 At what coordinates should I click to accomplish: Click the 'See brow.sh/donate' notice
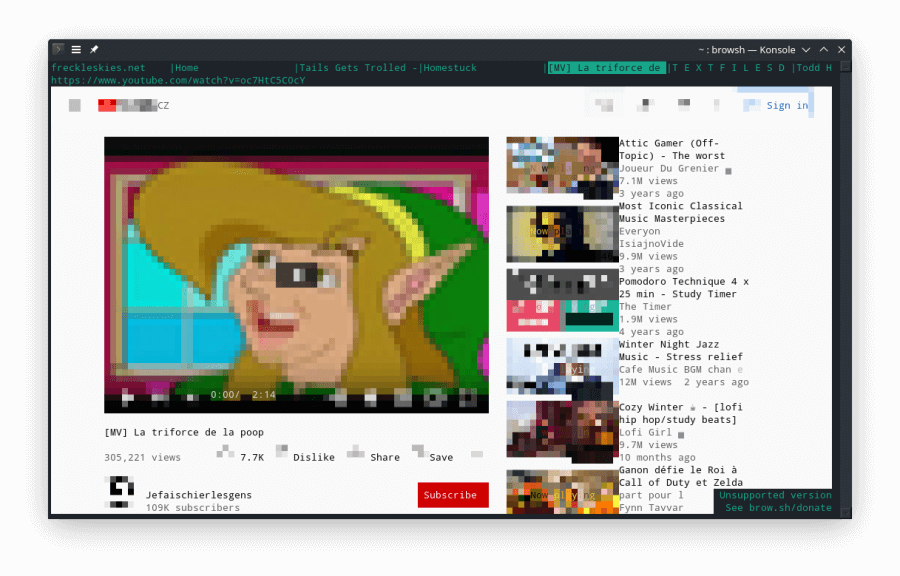[x=778, y=508]
